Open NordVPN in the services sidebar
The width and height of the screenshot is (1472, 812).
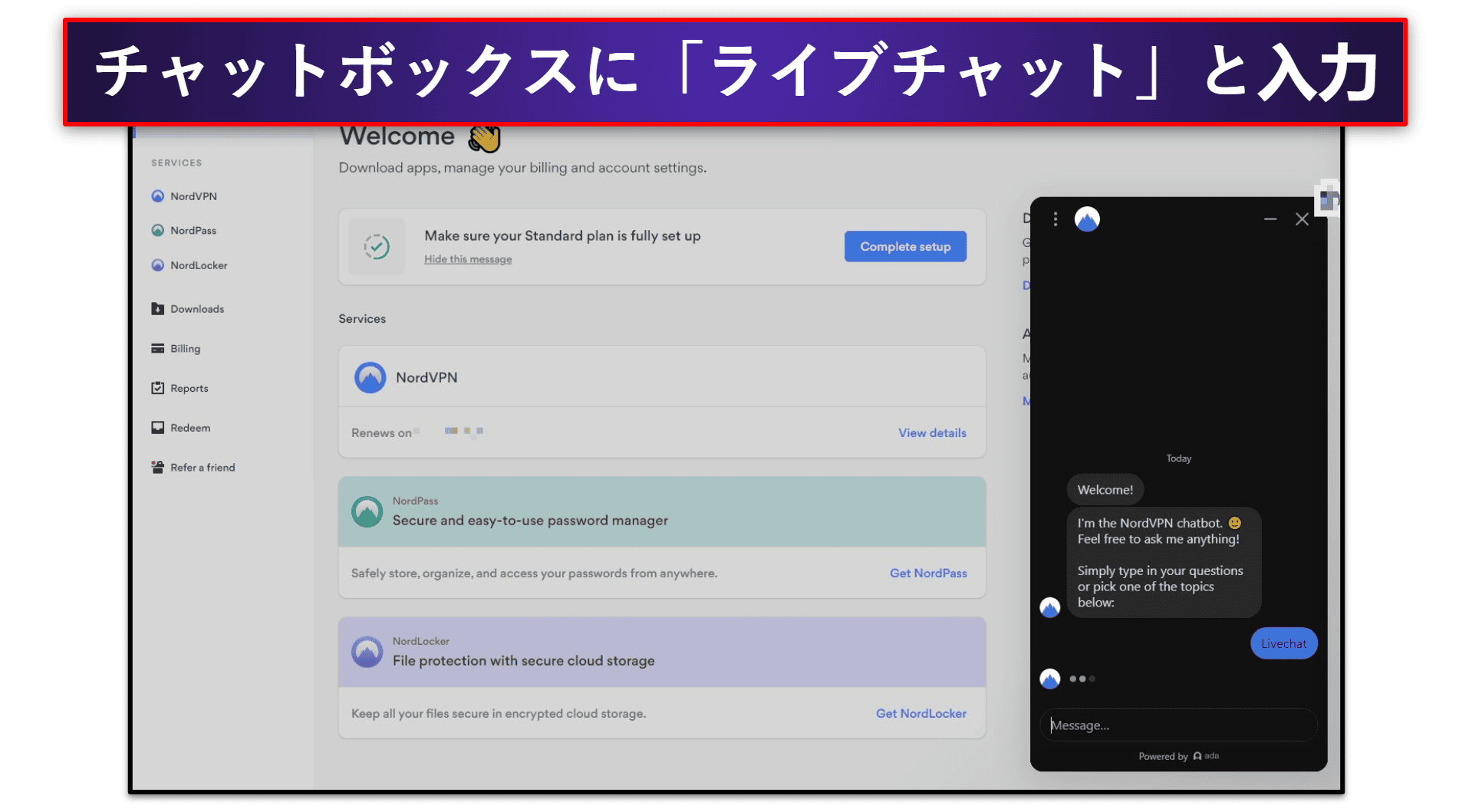coord(193,196)
